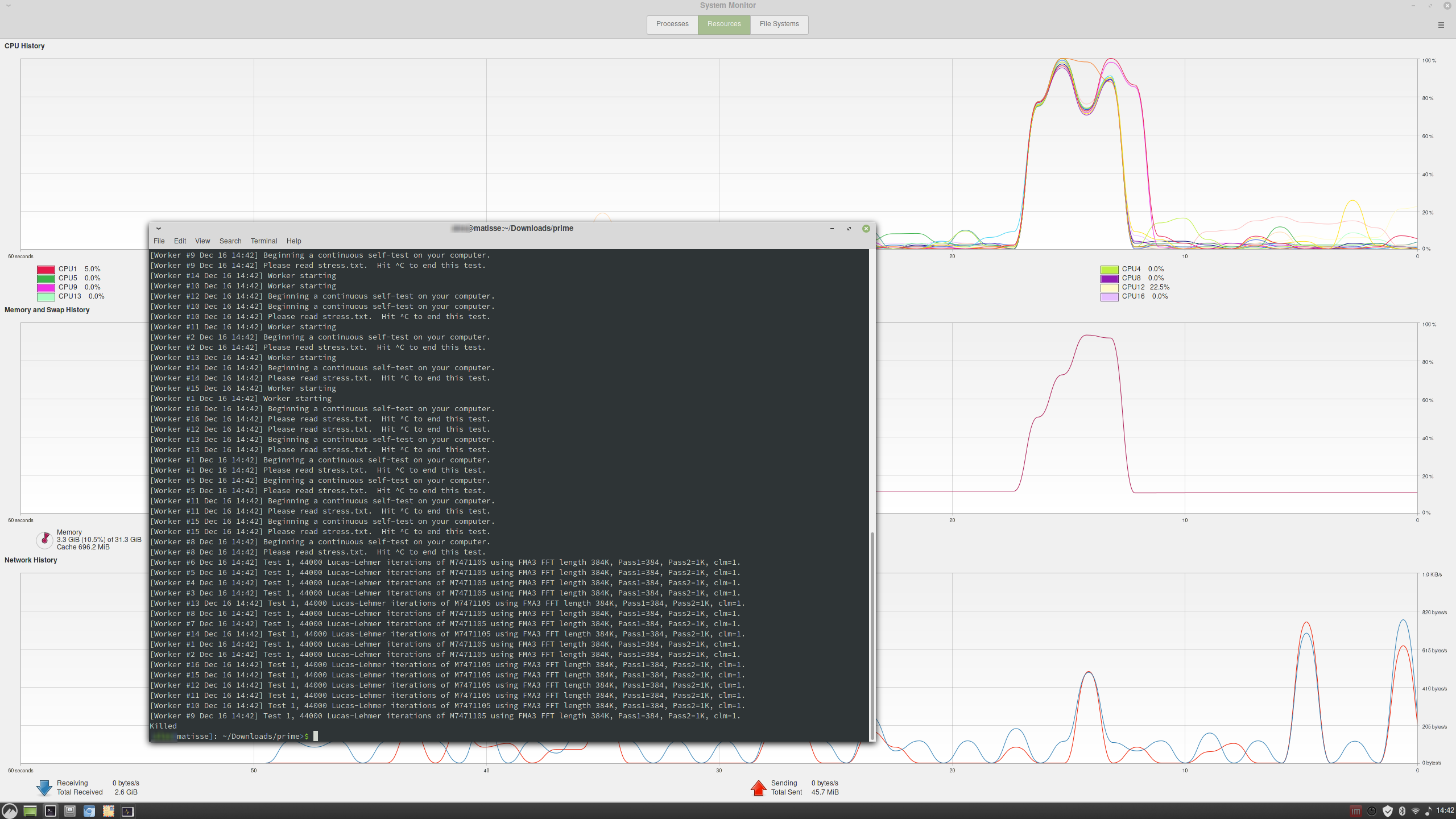Switch to the Processes tab
The height and width of the screenshot is (819, 1456).
point(672,24)
